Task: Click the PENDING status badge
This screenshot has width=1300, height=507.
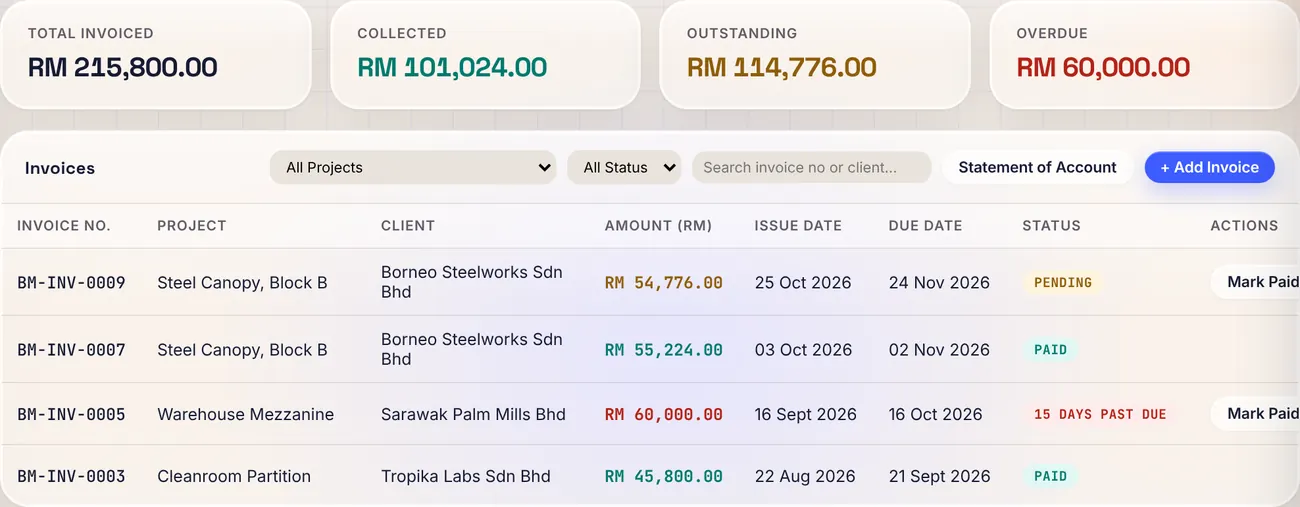Action: [x=1063, y=283]
